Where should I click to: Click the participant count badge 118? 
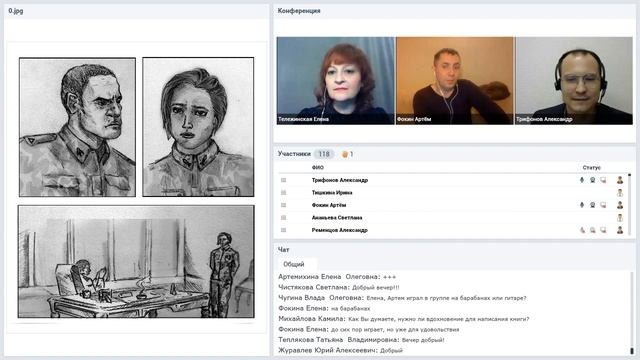324,154
